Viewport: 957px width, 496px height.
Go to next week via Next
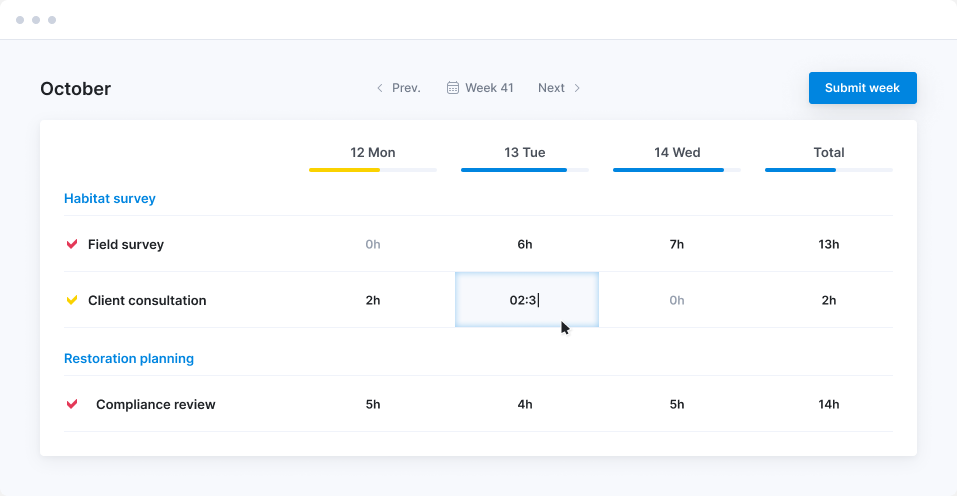pos(551,88)
